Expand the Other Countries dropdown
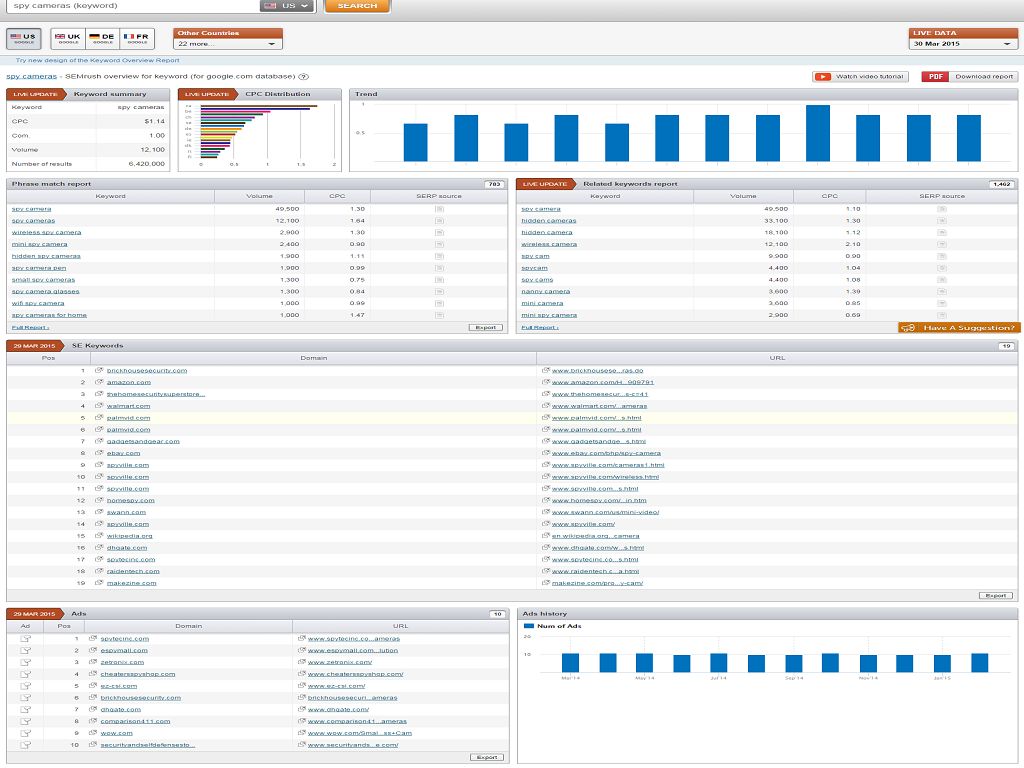Screen dimensions: 1024x768 [228, 44]
